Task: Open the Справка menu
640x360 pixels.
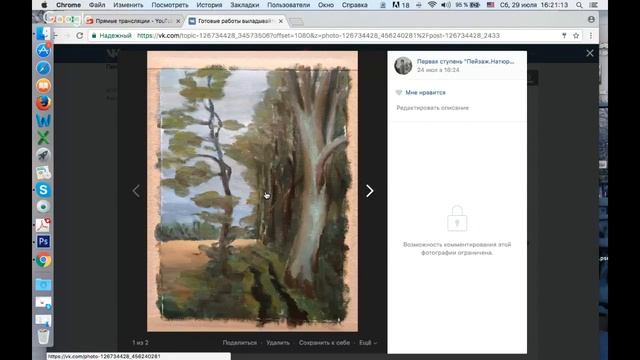Action: tap(354, 5)
